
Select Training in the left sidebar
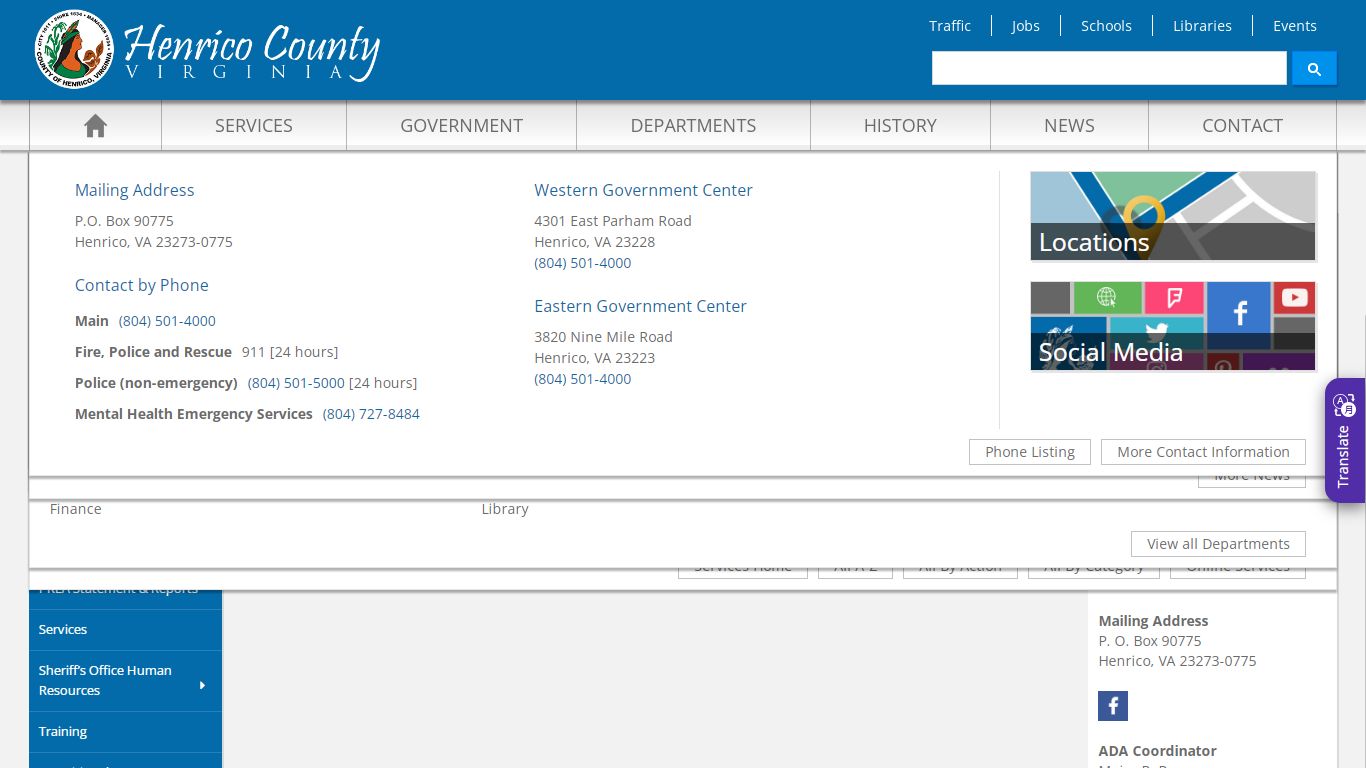pos(125,732)
